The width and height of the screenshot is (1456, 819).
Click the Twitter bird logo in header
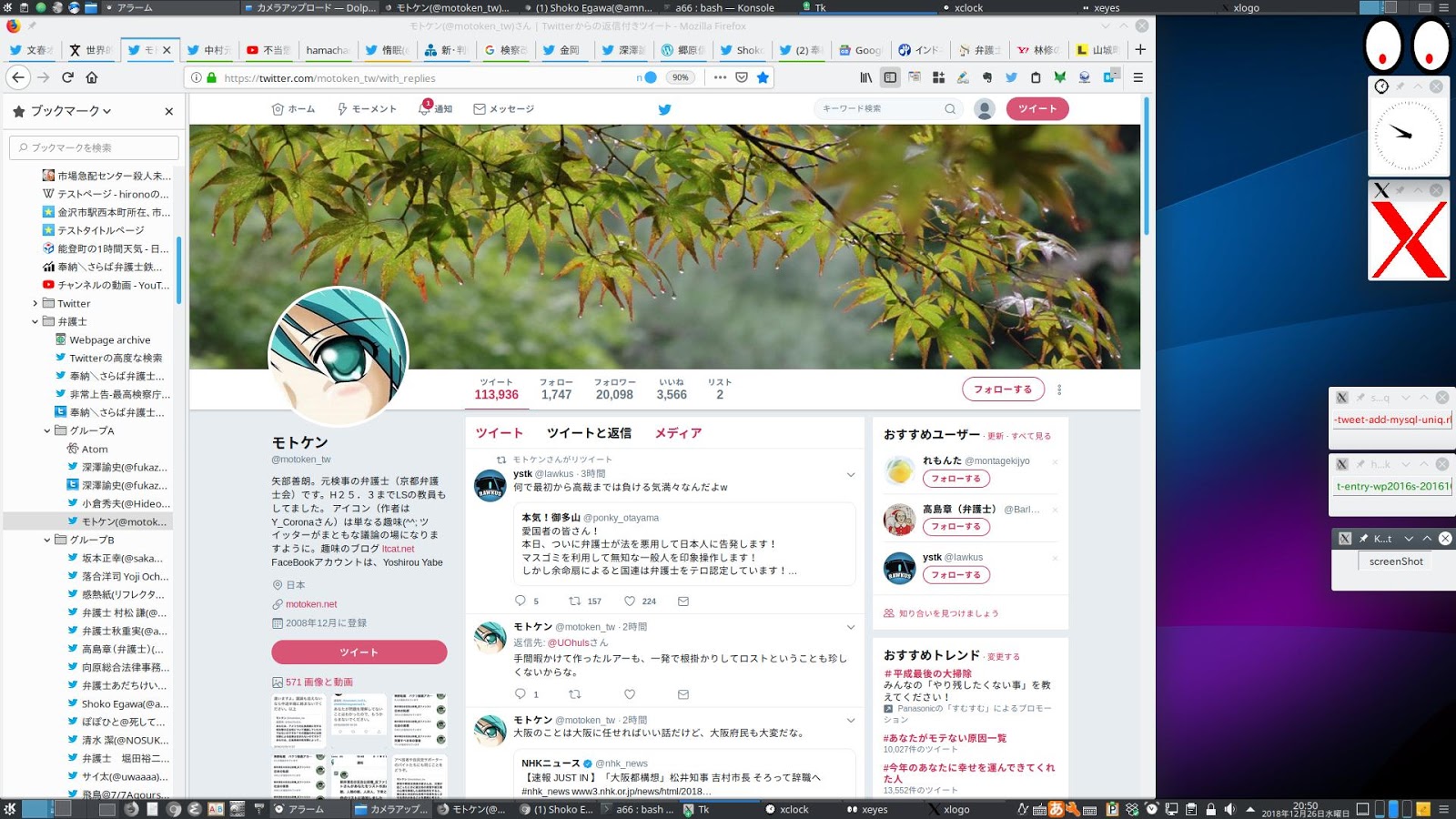[x=664, y=109]
